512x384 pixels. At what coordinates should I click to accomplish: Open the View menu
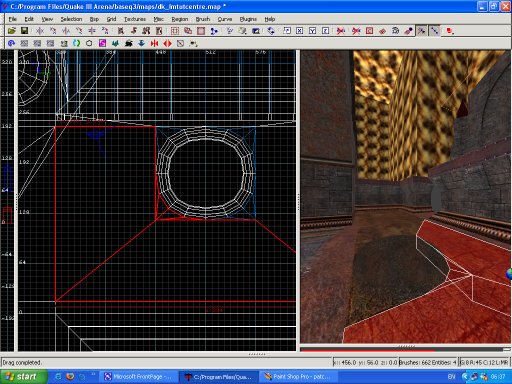point(47,19)
